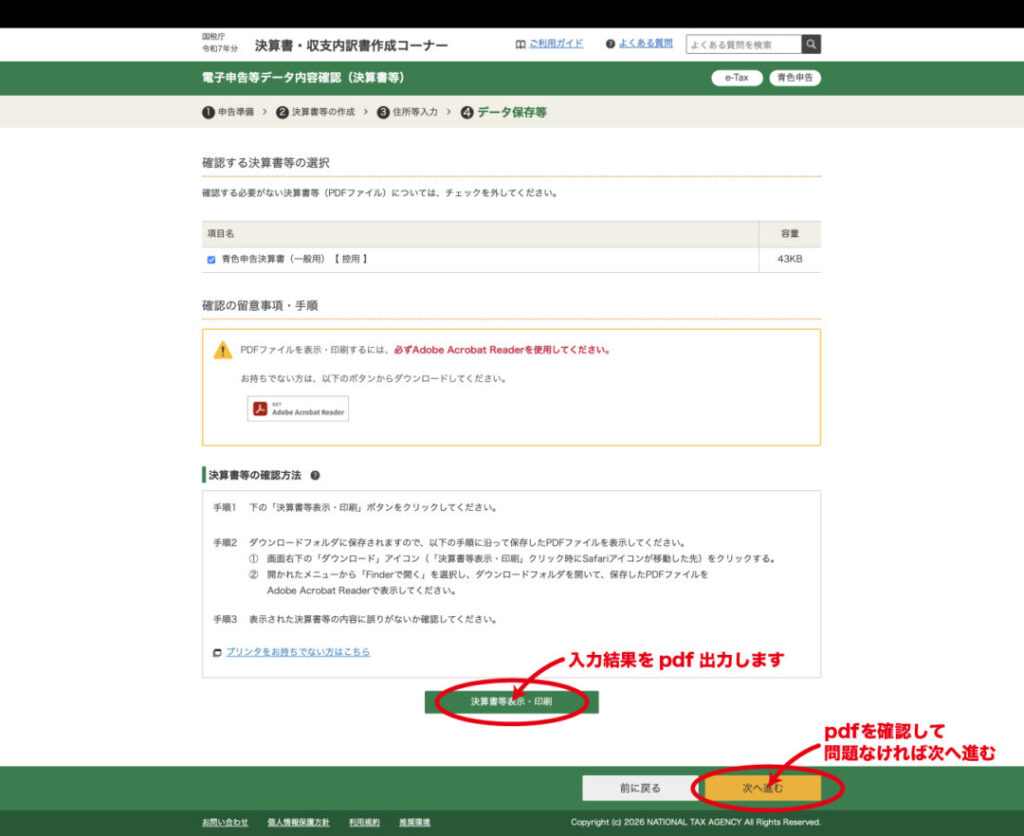Click the book icon beside ご利用ガイド
1024x836 pixels.
point(520,44)
